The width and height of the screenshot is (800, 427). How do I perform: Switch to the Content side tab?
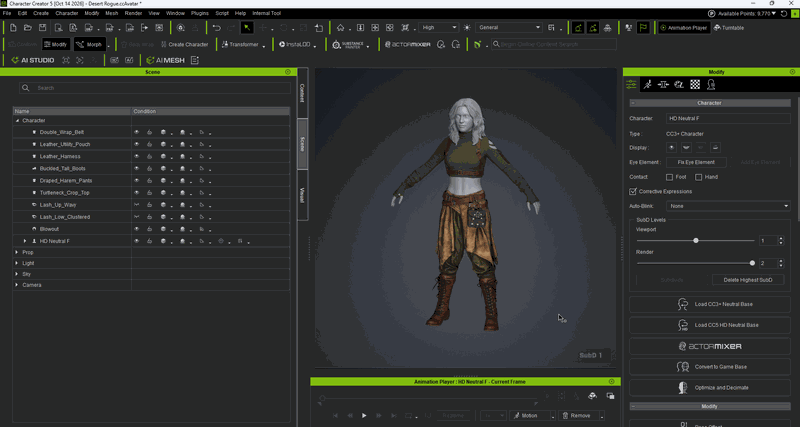pos(302,93)
